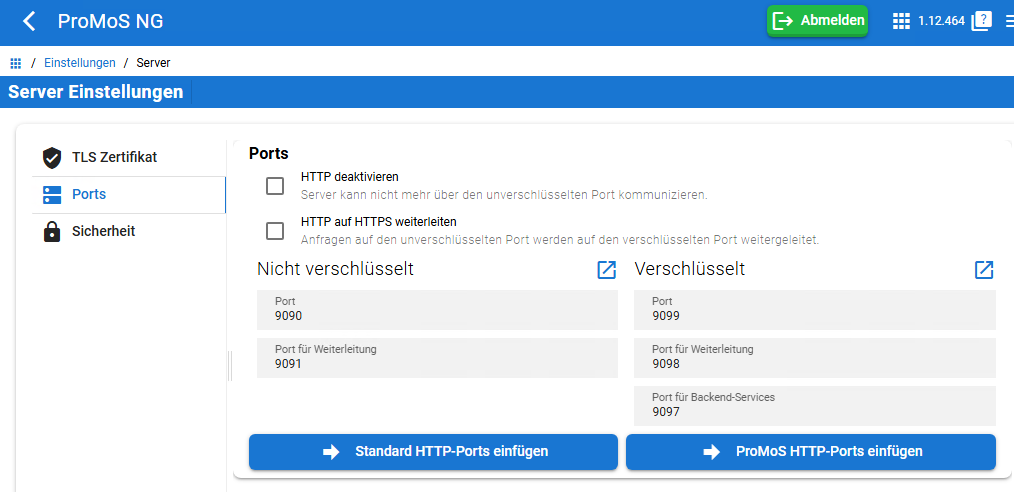Click the Server Einstellungen heading
The image size is (1014, 492).
coord(96,92)
